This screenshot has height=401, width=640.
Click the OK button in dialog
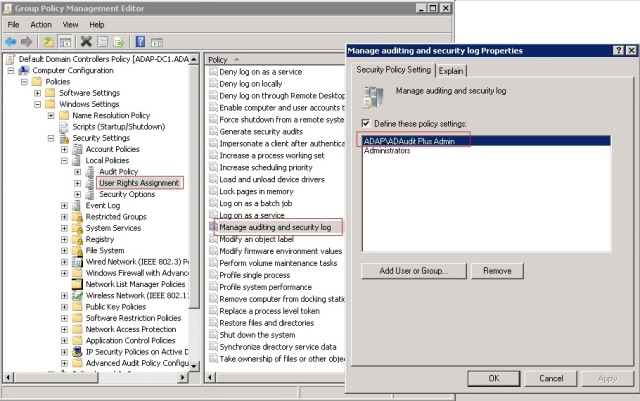[x=493, y=378]
